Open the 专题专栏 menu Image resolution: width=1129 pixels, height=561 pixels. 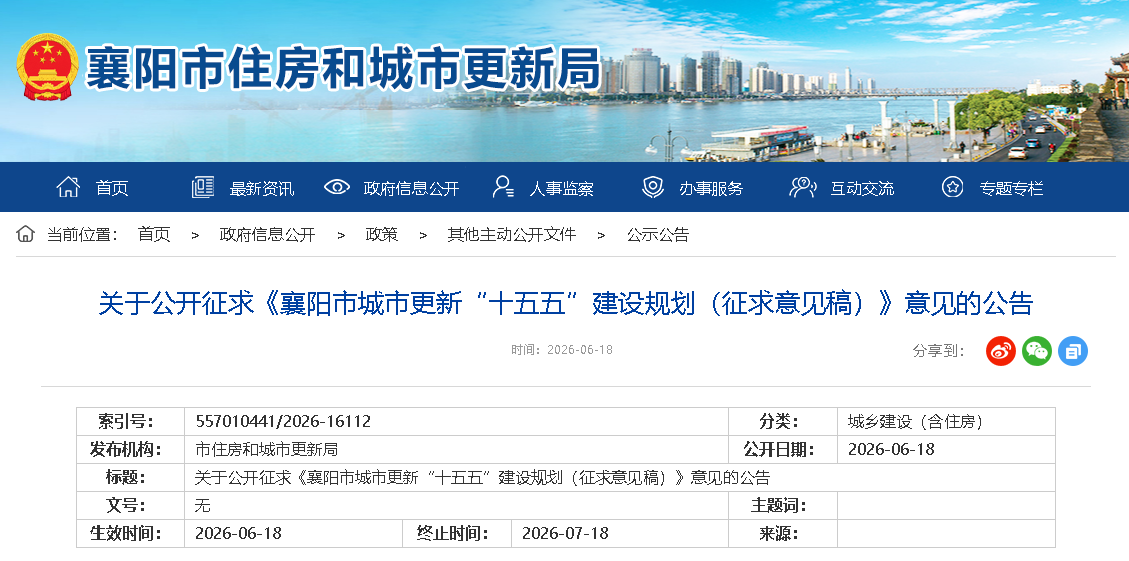pyautogui.click(x=1011, y=189)
